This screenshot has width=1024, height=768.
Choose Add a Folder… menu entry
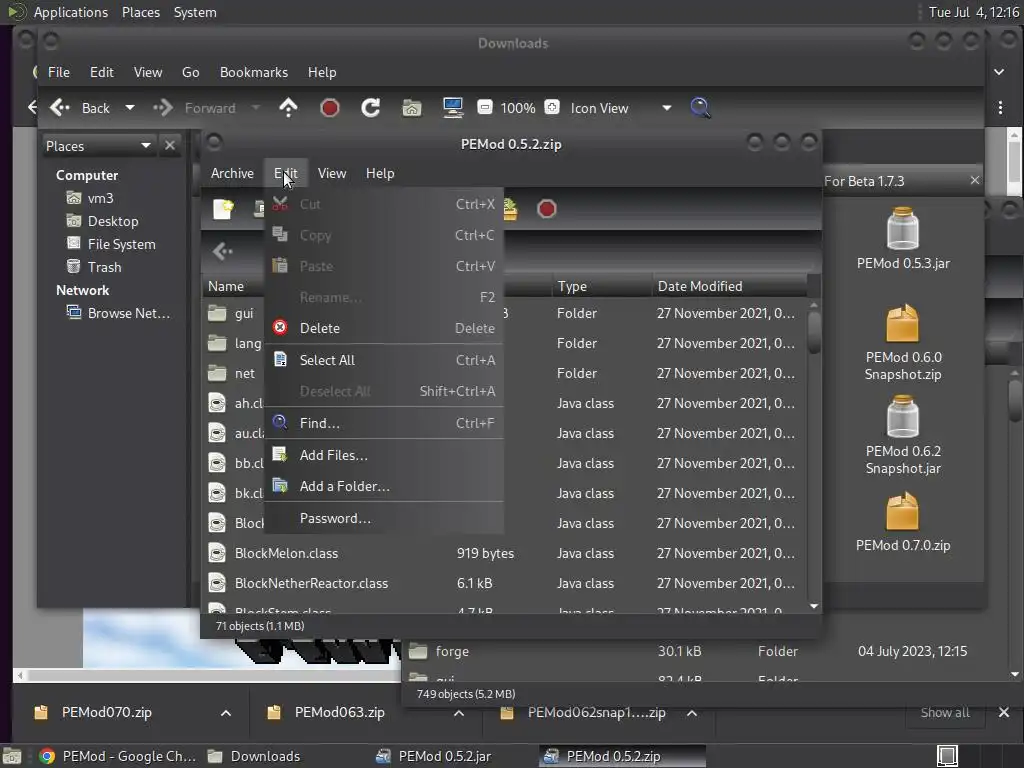pos(384,487)
